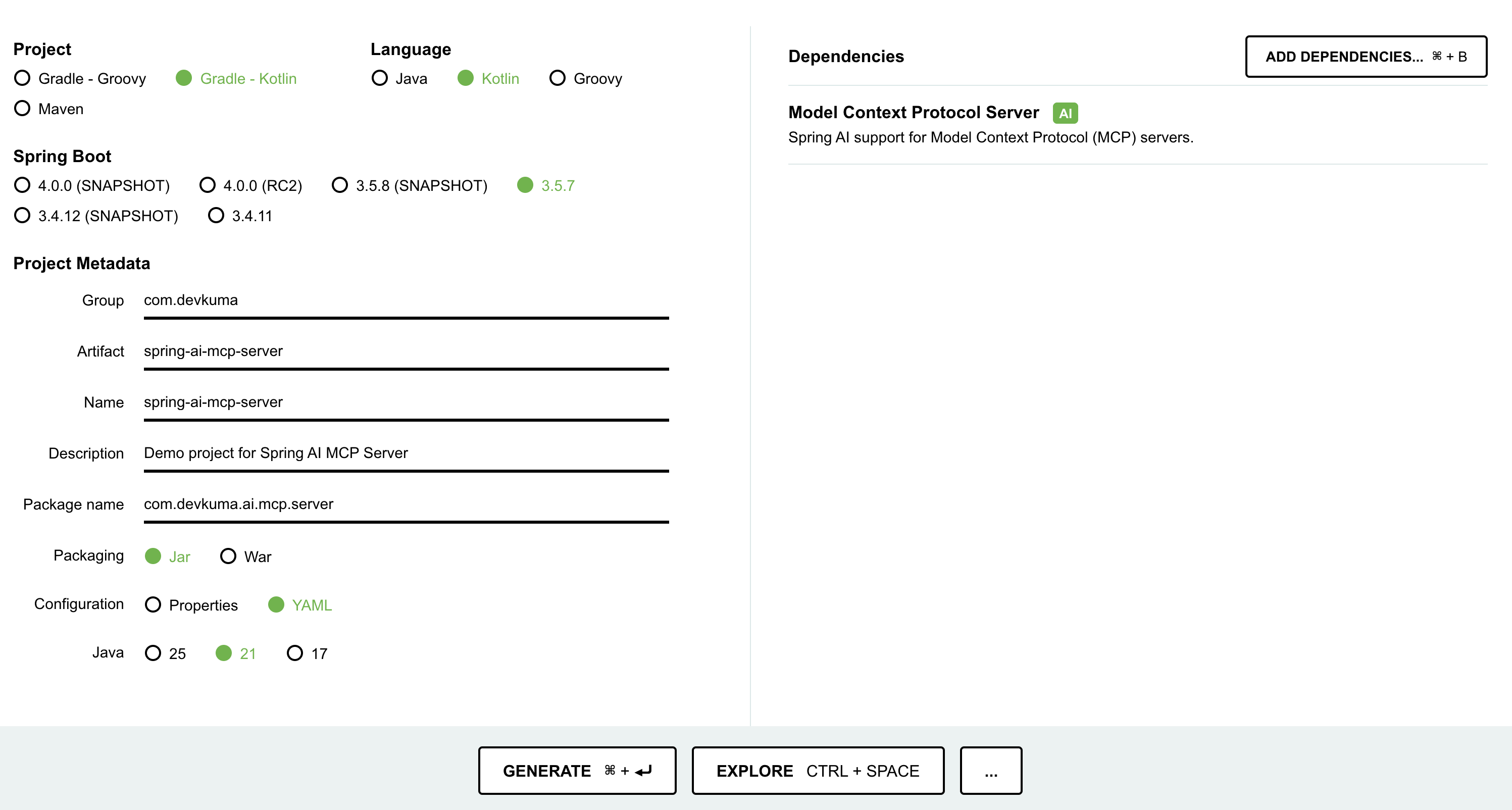1512x810 pixels.
Task: Select Java as the language
Action: 380,78
